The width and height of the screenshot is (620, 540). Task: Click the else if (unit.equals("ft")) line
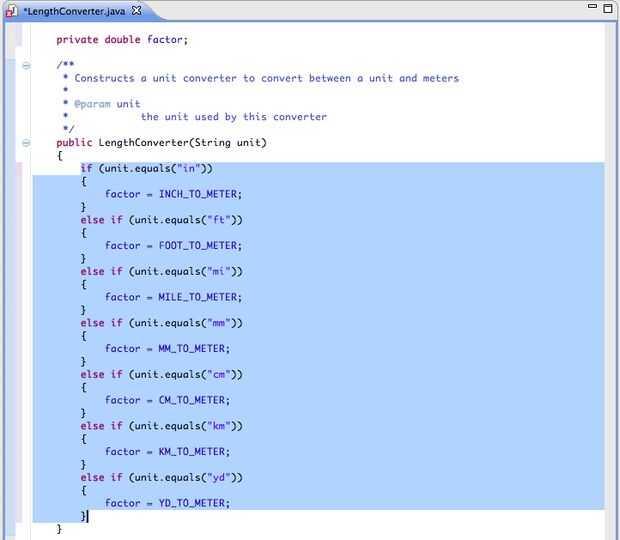(161, 220)
